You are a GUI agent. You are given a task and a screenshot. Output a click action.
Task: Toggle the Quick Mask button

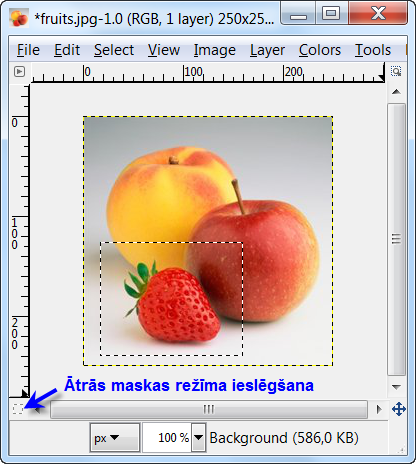[18, 409]
